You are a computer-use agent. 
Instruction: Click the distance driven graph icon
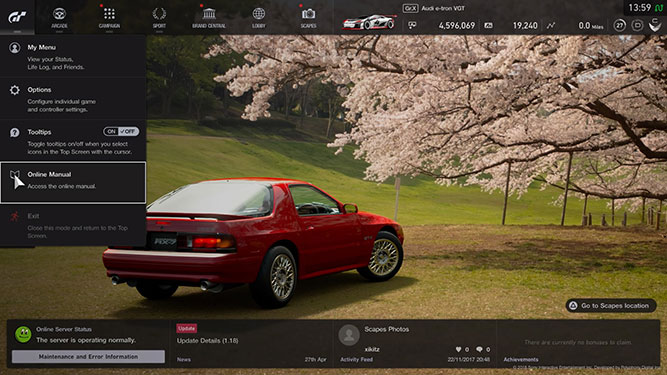point(551,26)
